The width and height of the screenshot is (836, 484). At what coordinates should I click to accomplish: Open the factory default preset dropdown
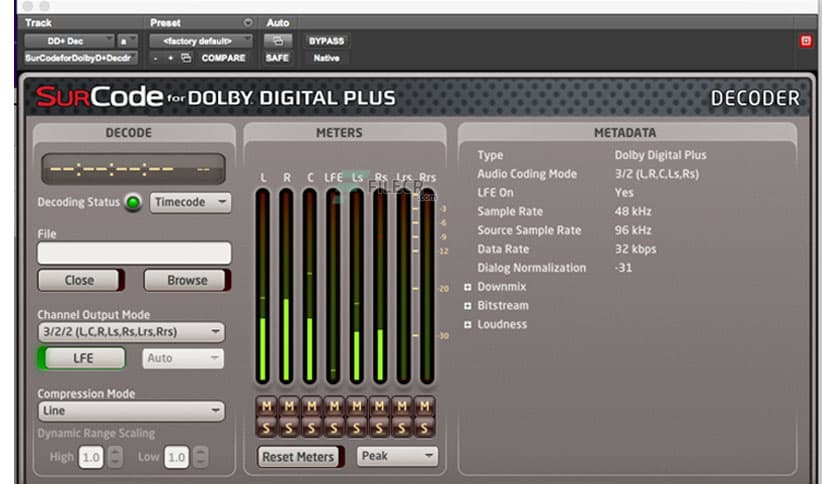point(200,41)
